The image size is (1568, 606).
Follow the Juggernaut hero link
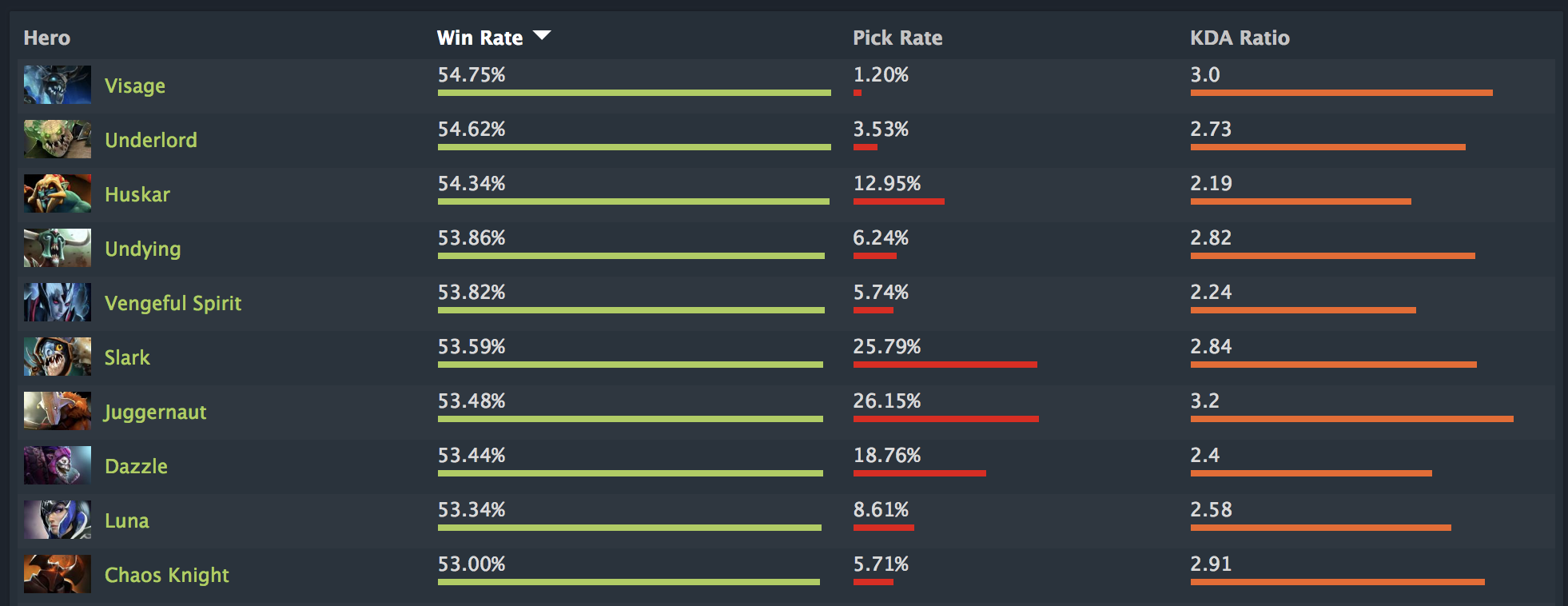point(156,412)
